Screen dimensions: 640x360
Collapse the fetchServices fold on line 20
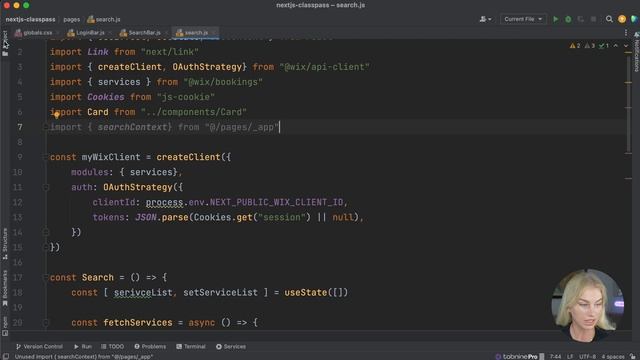coord(46,322)
